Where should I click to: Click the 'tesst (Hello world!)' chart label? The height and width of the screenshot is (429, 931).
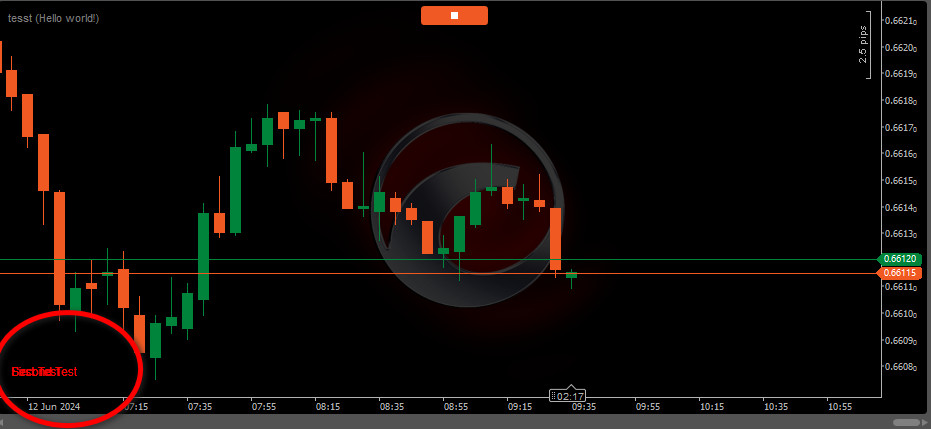point(53,18)
